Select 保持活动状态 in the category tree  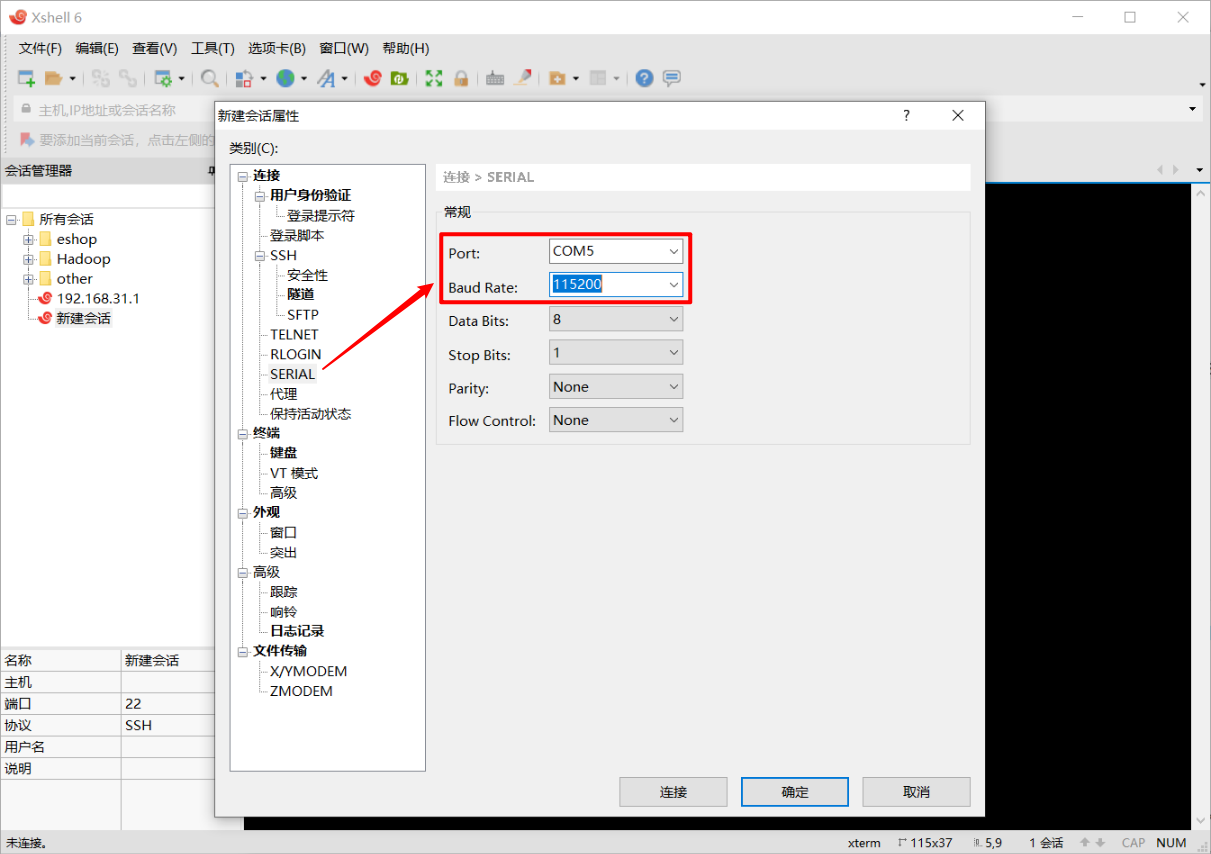pyautogui.click(x=311, y=414)
